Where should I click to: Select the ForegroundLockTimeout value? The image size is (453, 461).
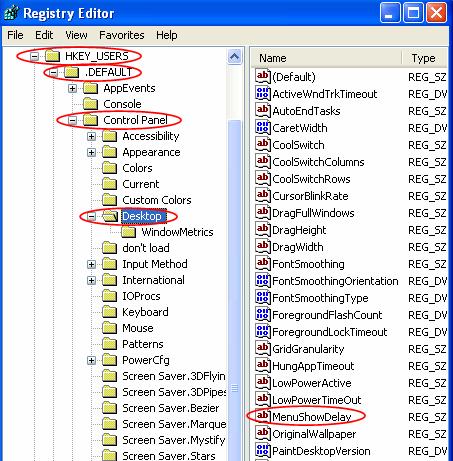(x=330, y=332)
